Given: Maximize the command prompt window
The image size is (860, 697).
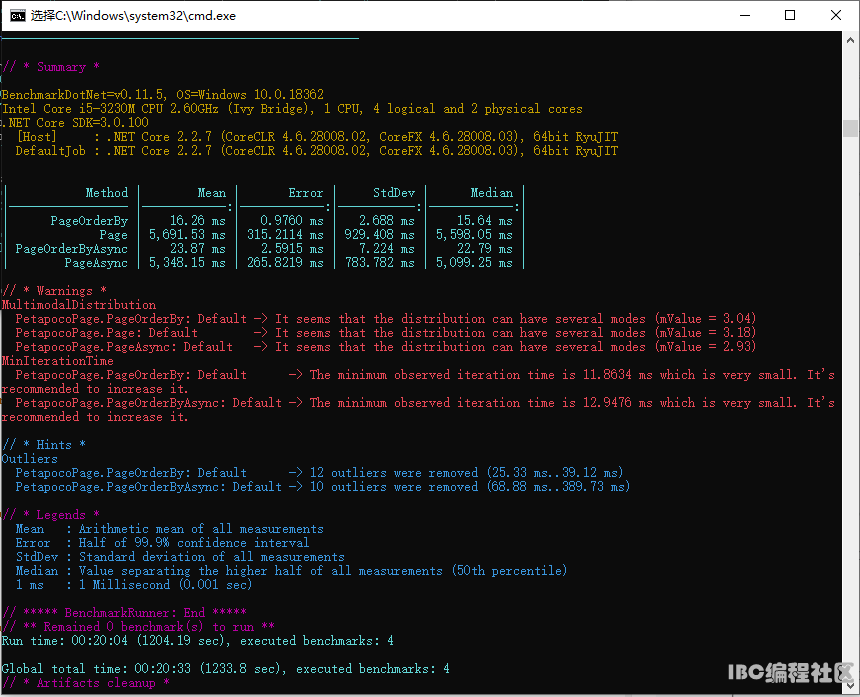Looking at the screenshot, I should [x=790, y=15].
